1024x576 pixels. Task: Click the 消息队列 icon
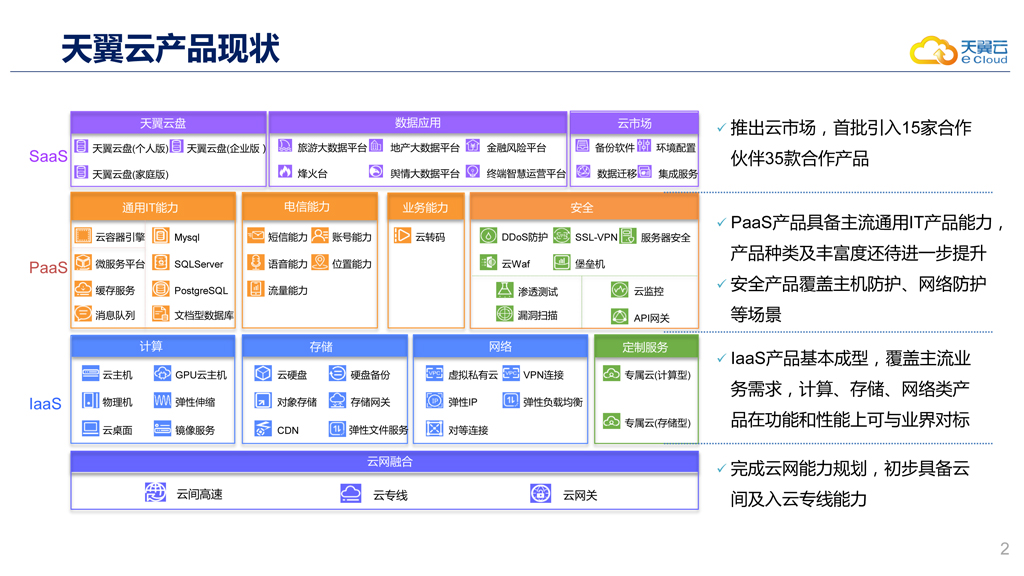pyautogui.click(x=83, y=314)
